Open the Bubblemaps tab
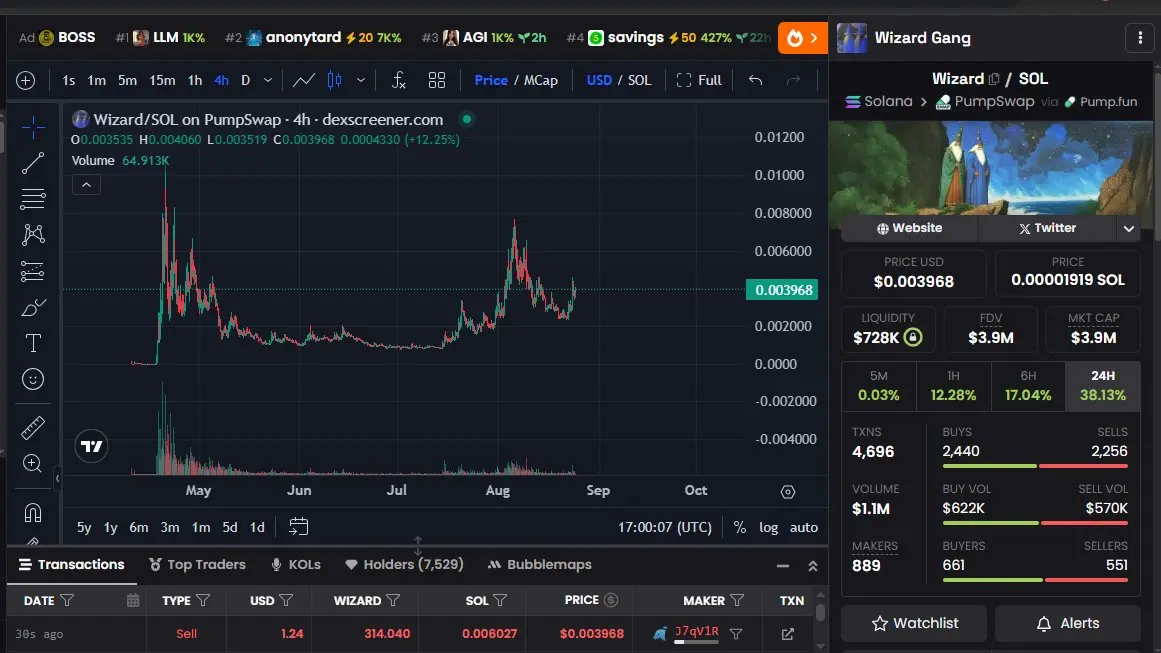This screenshot has width=1161, height=653. pos(540,564)
